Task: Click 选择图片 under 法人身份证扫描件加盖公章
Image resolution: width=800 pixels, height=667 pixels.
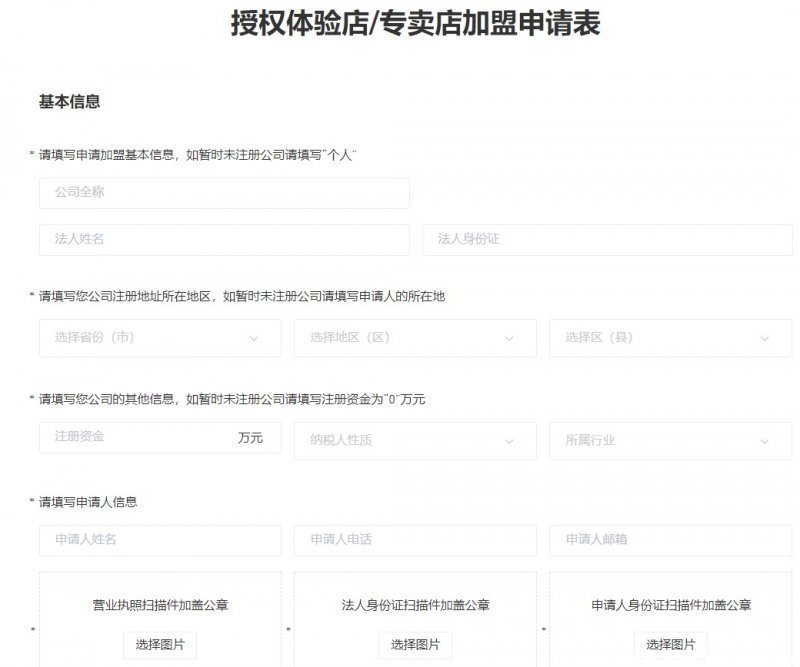Action: coord(415,645)
